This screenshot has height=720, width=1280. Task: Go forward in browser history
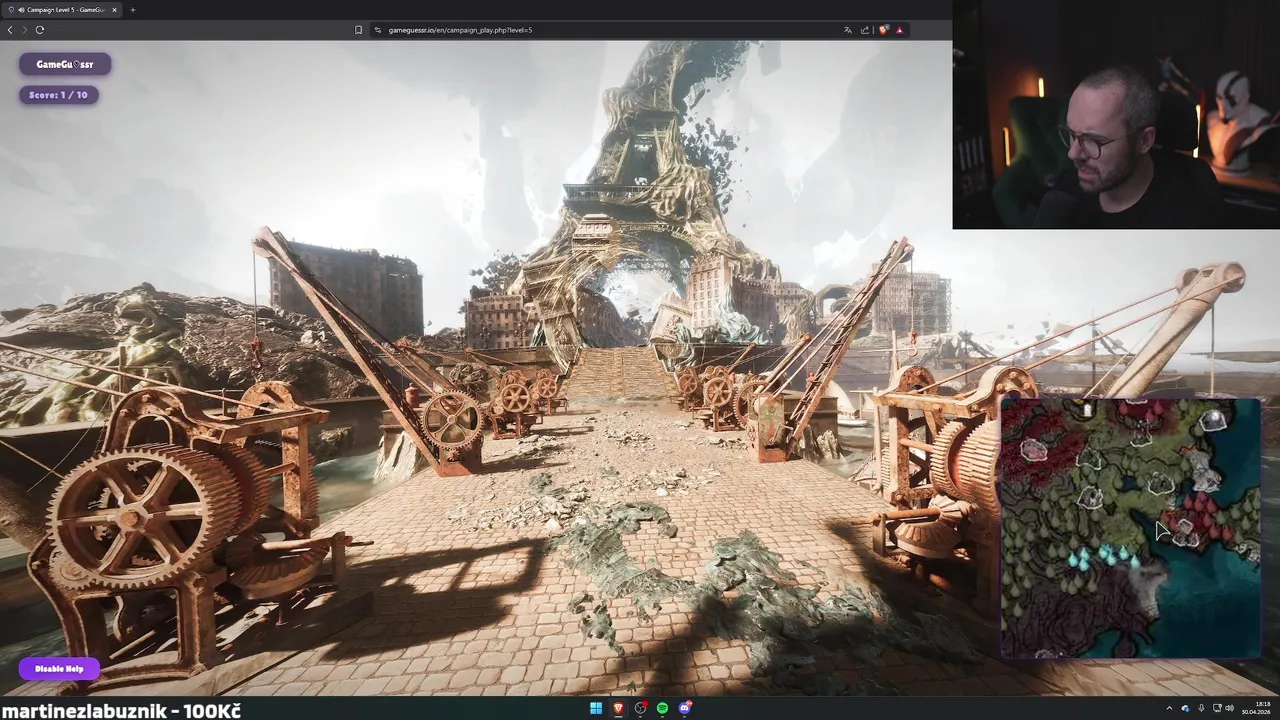(x=25, y=30)
